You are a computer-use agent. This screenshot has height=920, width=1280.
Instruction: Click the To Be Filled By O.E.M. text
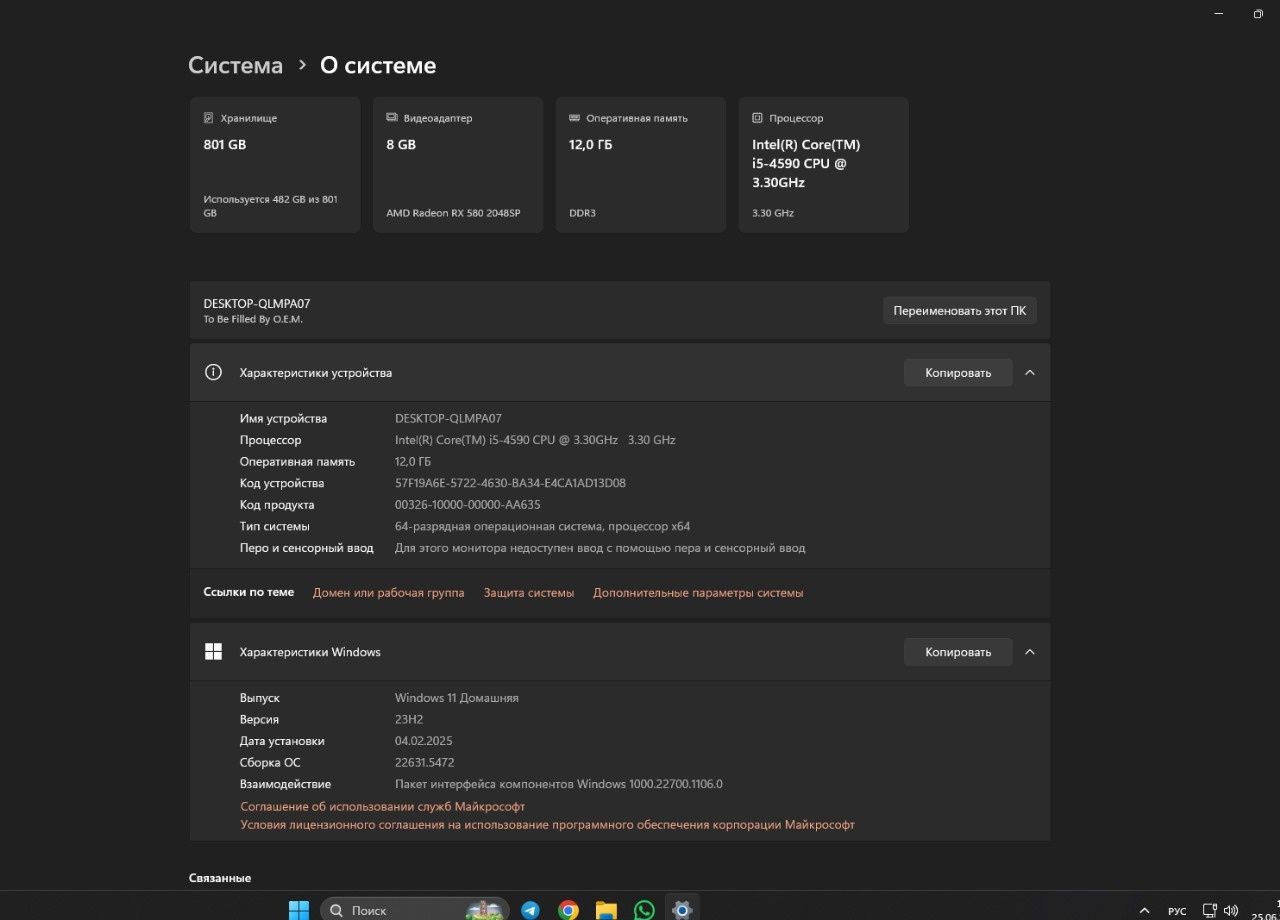click(253, 320)
